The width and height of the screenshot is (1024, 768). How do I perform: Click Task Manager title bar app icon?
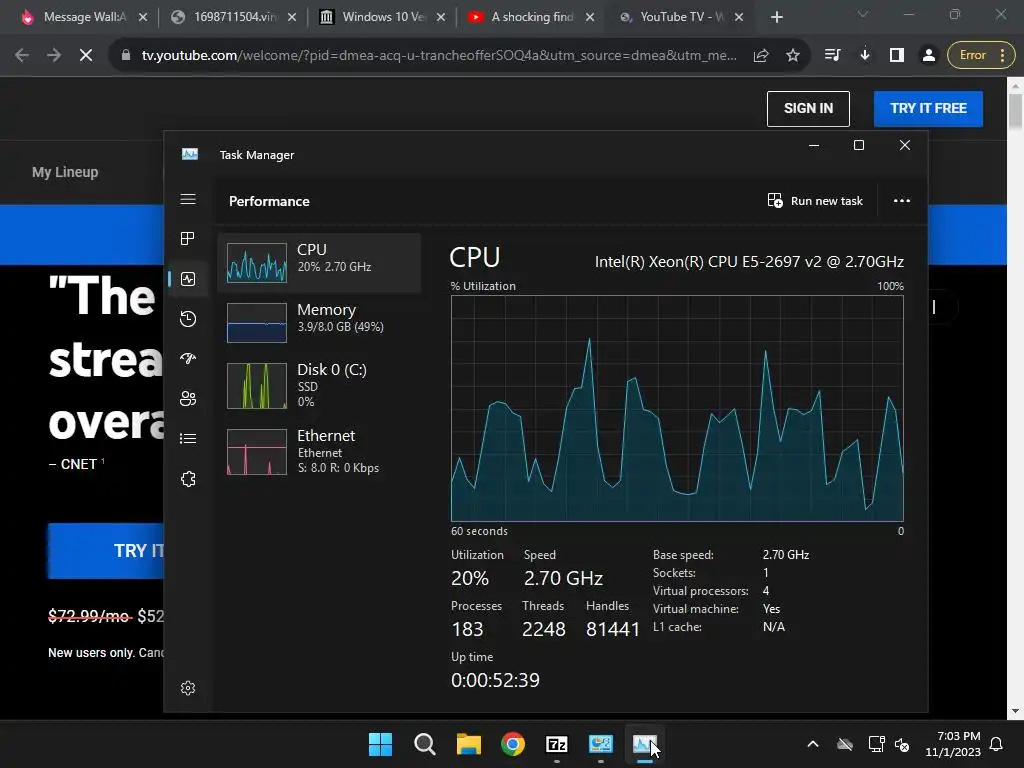tap(190, 154)
